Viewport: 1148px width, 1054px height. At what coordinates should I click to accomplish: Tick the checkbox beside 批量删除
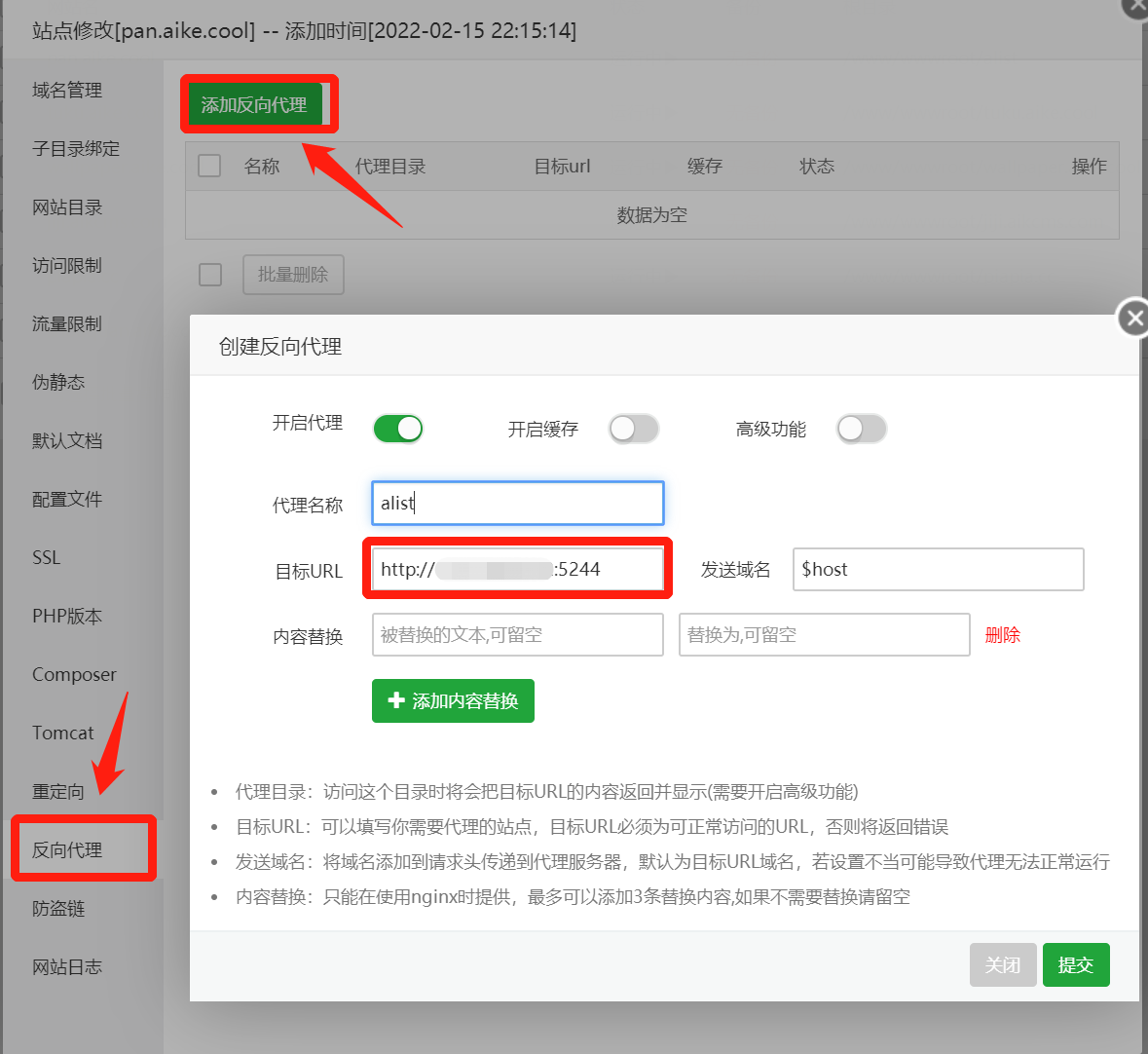(x=210, y=275)
